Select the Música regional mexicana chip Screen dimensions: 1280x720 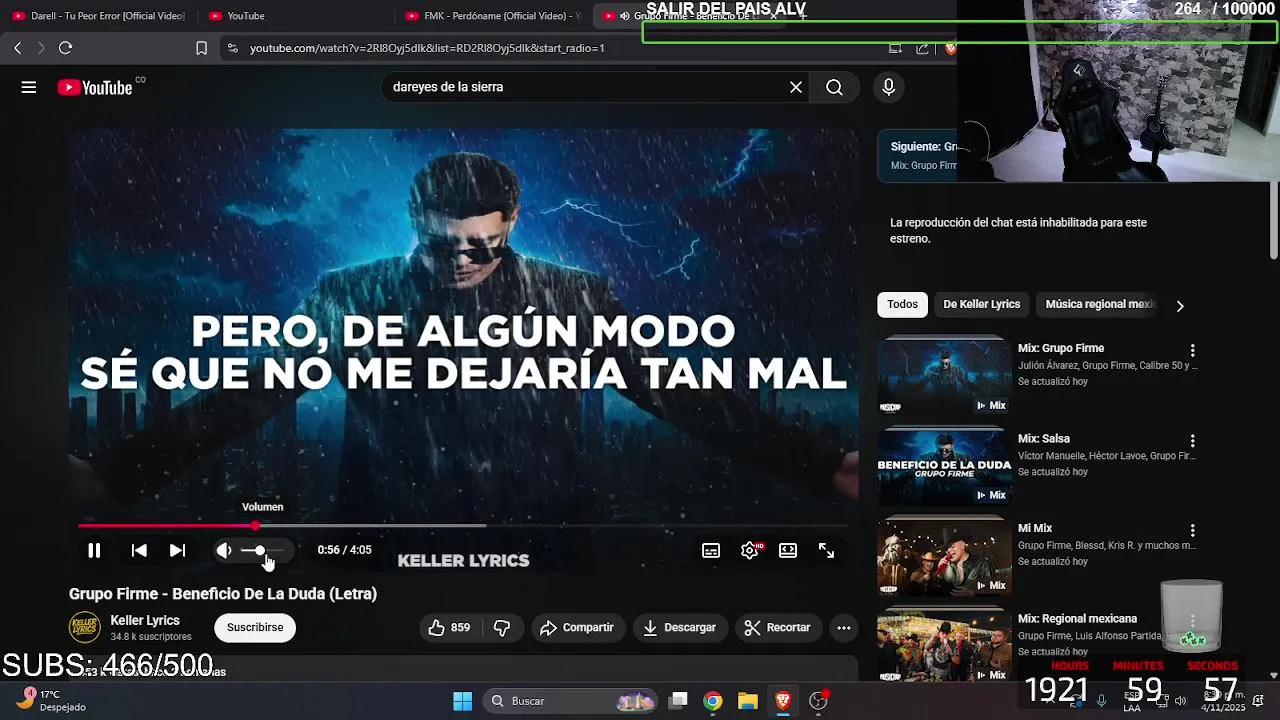1098,304
